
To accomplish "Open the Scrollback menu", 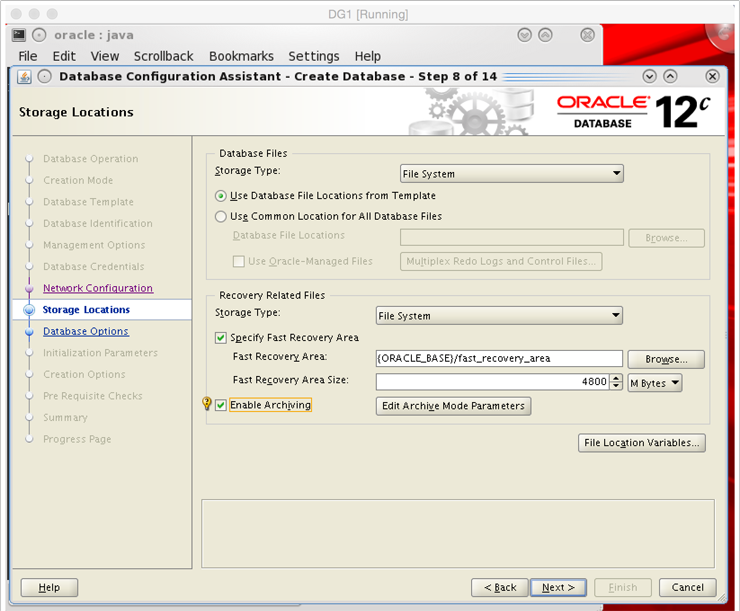I will (x=163, y=56).
